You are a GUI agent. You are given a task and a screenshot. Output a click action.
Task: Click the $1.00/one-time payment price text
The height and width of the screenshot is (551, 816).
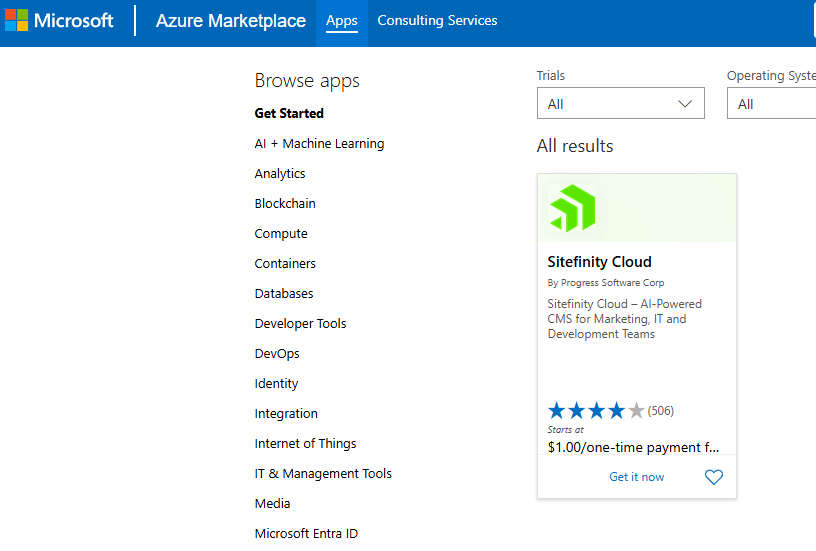tap(633, 447)
